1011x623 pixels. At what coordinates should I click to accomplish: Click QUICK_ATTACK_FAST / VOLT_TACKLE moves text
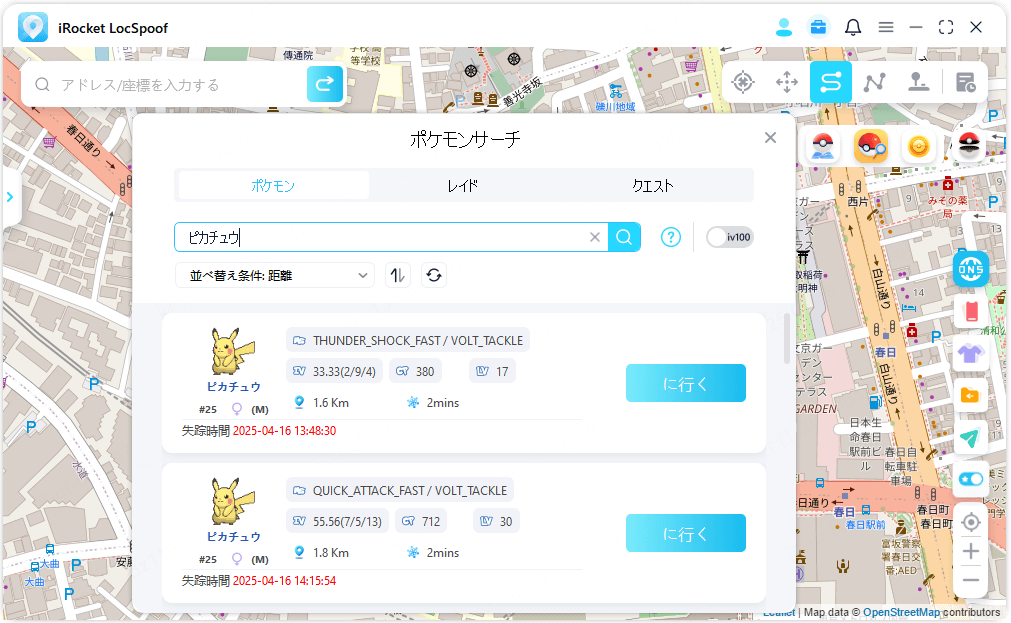click(410, 491)
